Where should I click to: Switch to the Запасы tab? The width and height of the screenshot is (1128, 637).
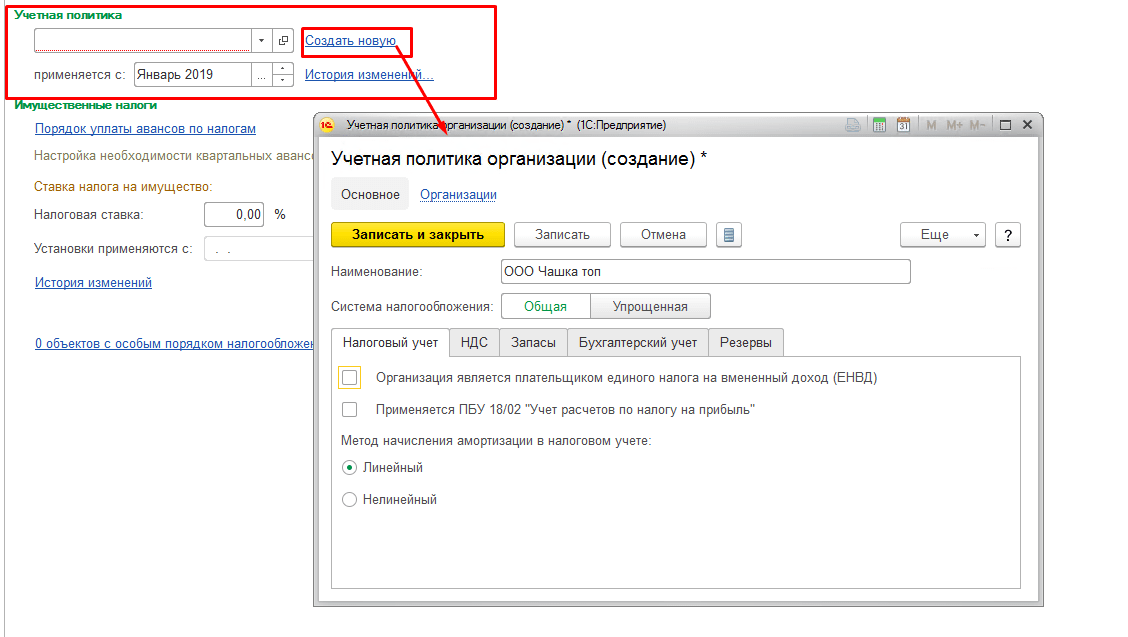coord(533,343)
